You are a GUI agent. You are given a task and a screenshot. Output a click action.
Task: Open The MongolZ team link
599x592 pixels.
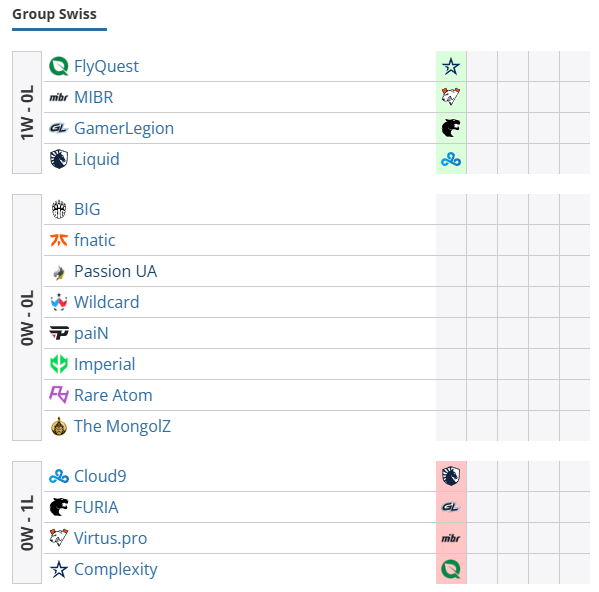point(122,426)
